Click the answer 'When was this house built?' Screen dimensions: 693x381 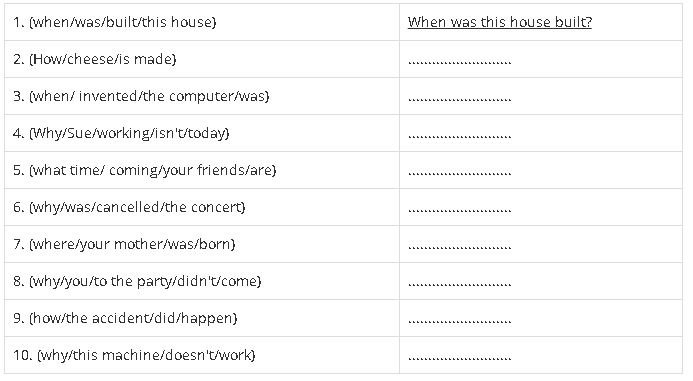click(x=499, y=22)
